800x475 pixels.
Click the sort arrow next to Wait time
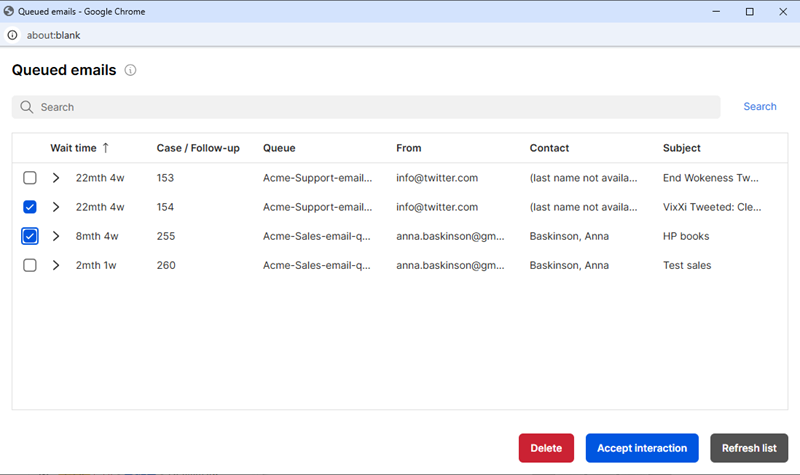tap(106, 148)
